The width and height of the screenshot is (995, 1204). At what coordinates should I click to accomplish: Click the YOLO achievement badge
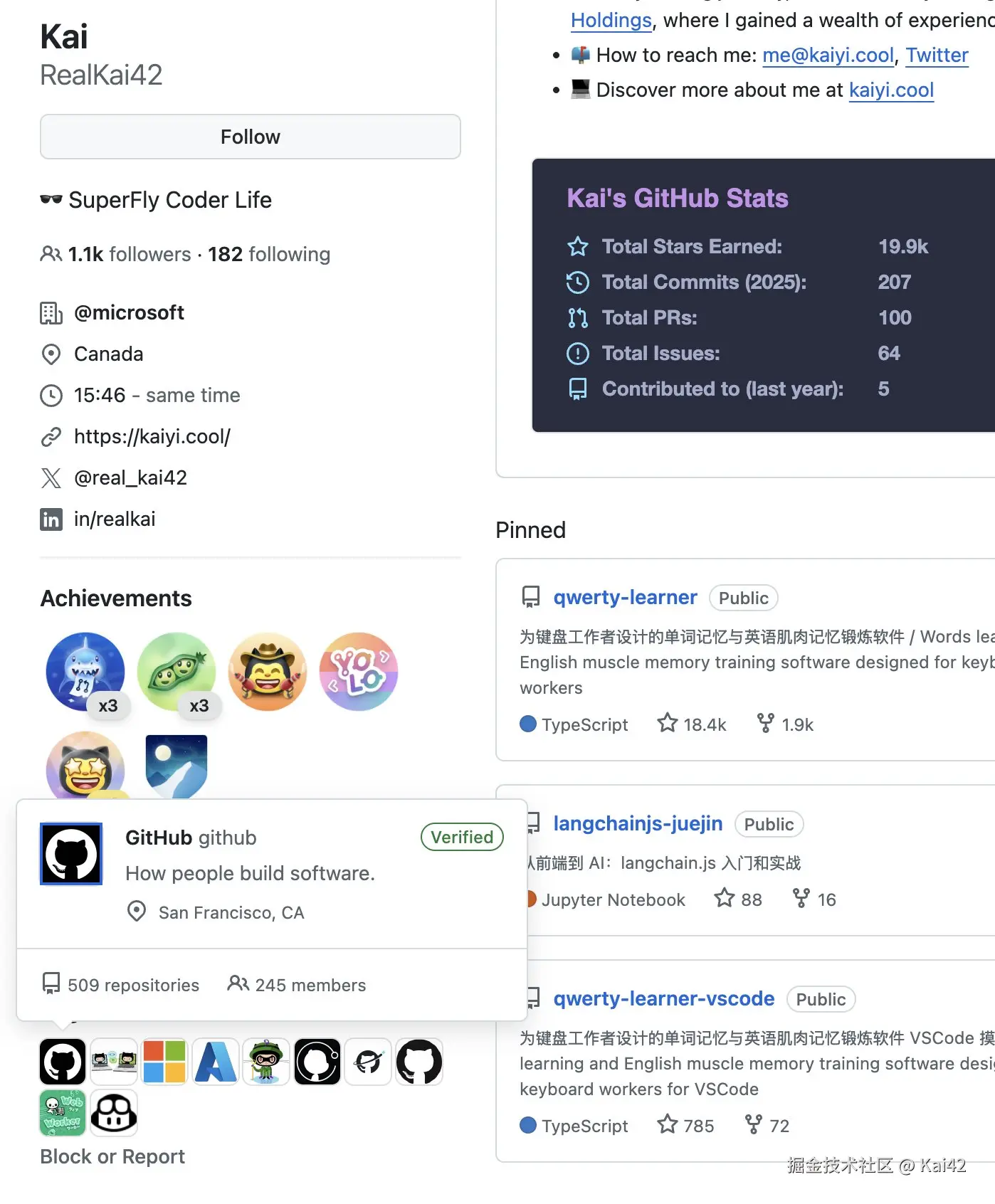click(x=359, y=671)
